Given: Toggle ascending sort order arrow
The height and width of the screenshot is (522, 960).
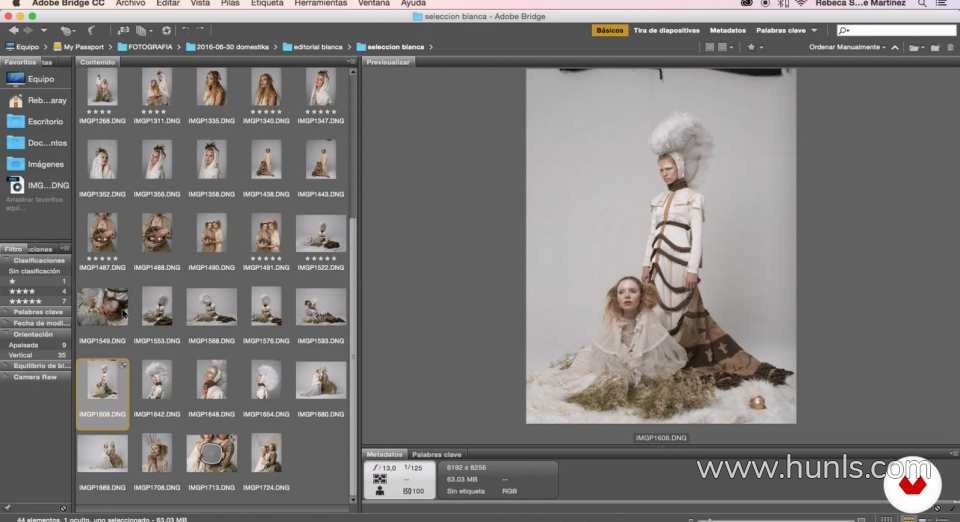Looking at the screenshot, I should coord(895,47).
